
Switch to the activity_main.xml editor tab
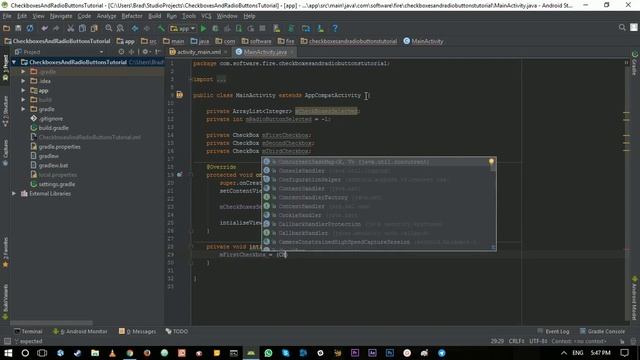click(198, 52)
